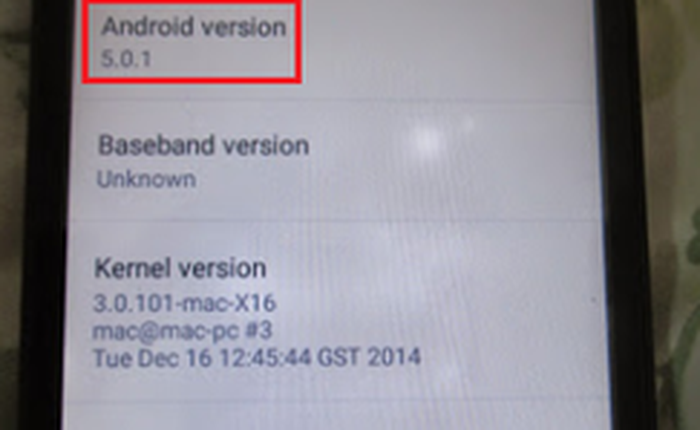This screenshot has height=430, width=700.
Task: Click the white glare spot on screen
Action: coord(428,138)
